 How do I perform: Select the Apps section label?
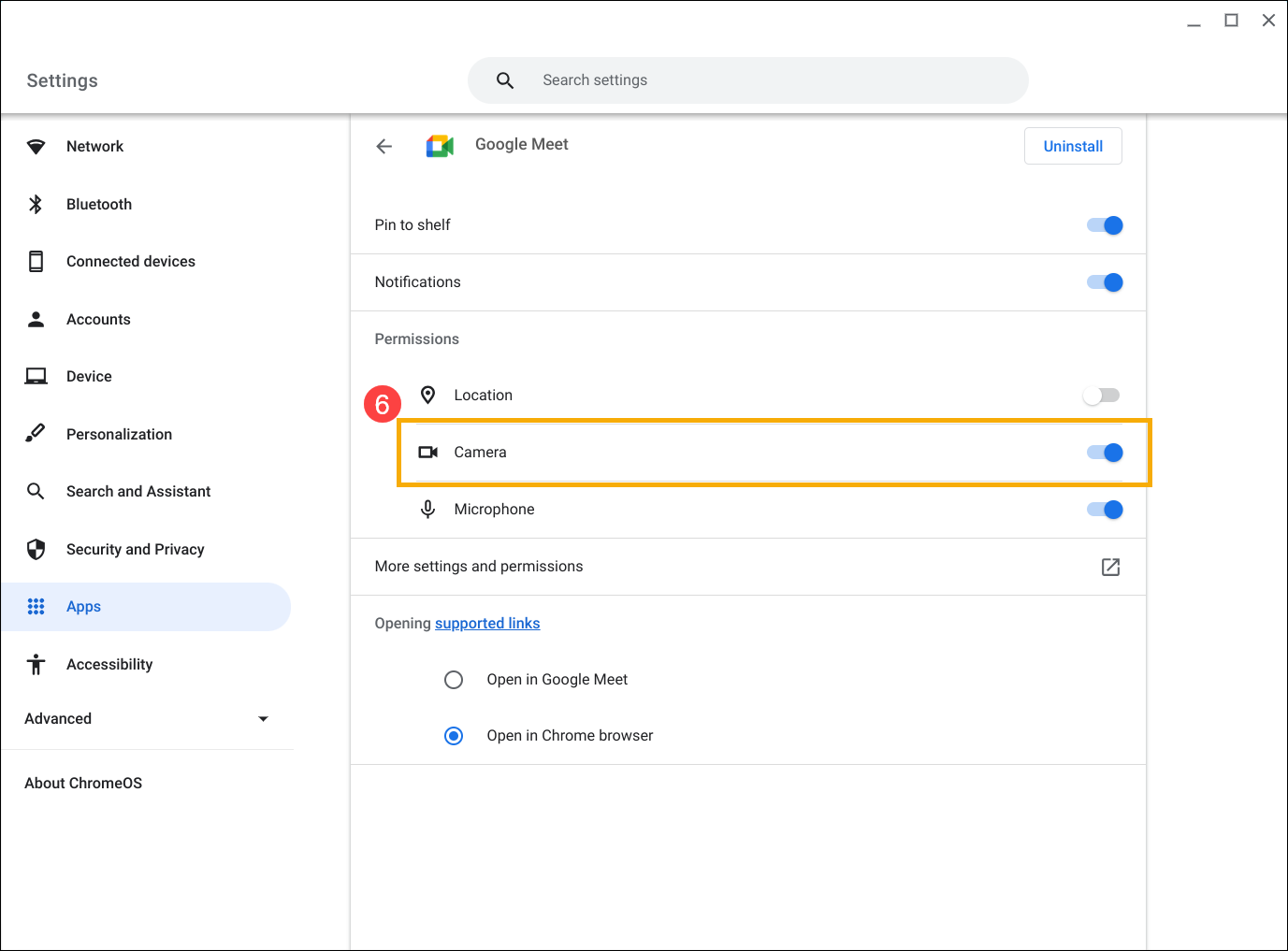pyautogui.click(x=83, y=606)
